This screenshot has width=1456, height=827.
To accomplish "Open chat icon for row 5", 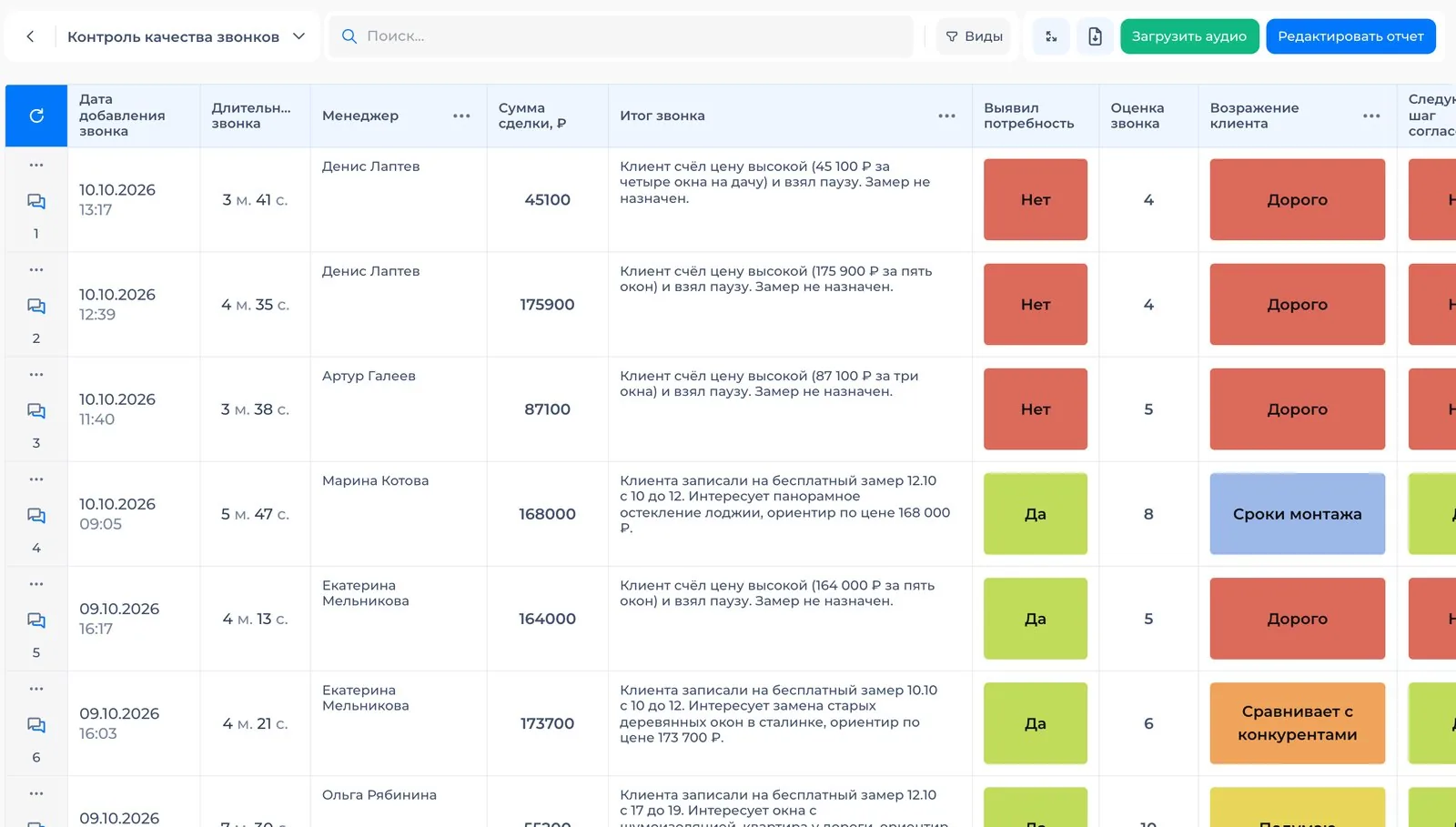I will click(36, 620).
